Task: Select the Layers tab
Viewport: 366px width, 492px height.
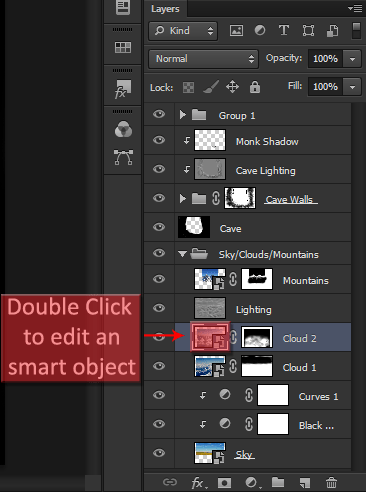Action: 165,9
